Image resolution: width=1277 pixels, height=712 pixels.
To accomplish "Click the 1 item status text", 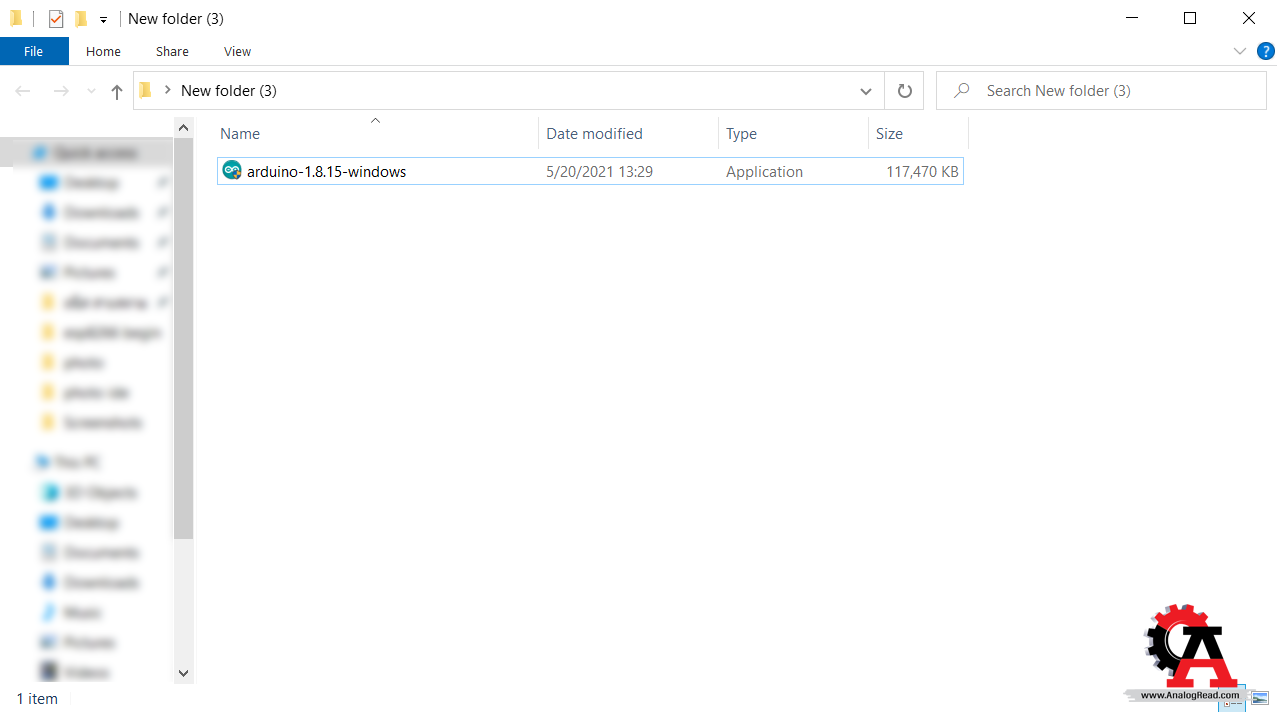I will point(38,699).
